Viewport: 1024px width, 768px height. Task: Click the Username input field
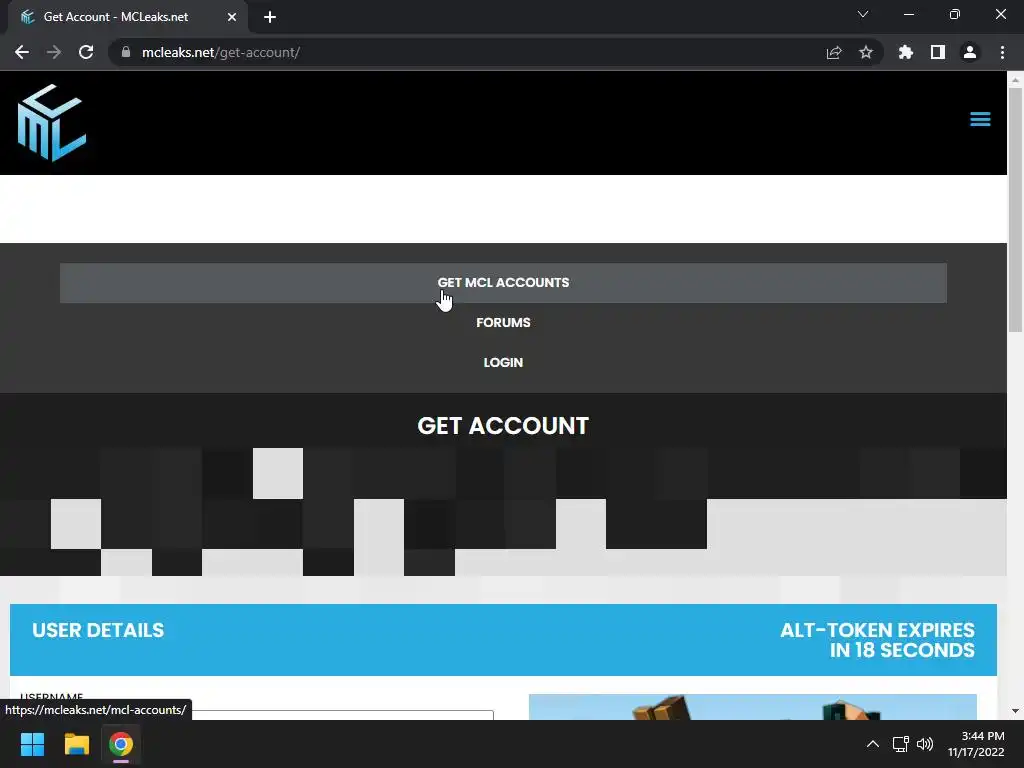257,714
